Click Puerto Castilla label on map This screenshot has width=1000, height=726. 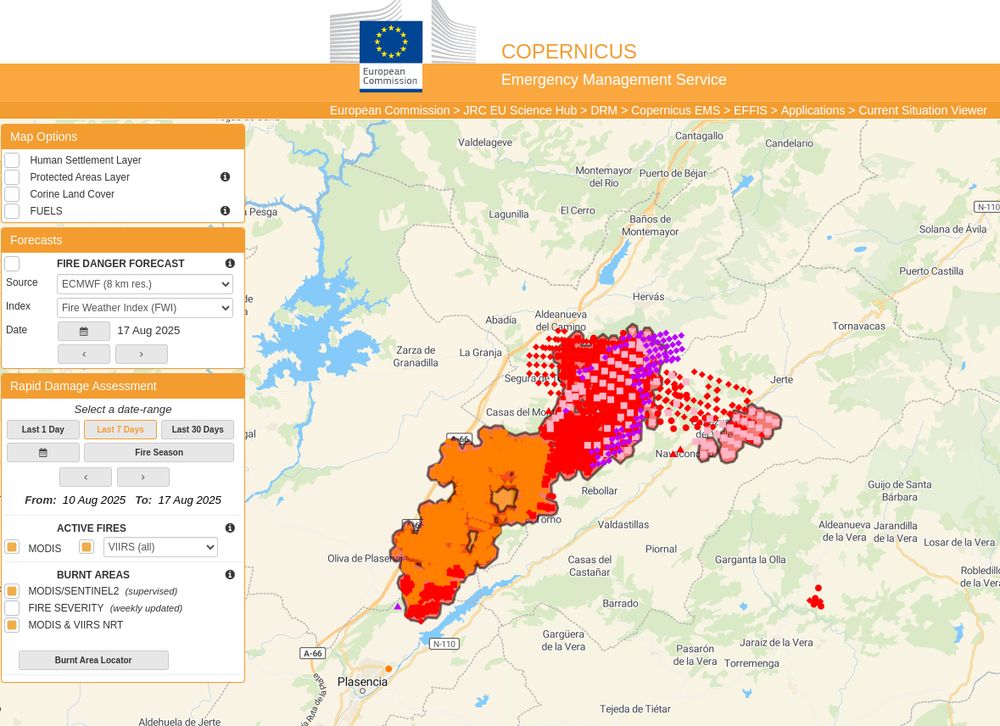click(931, 271)
